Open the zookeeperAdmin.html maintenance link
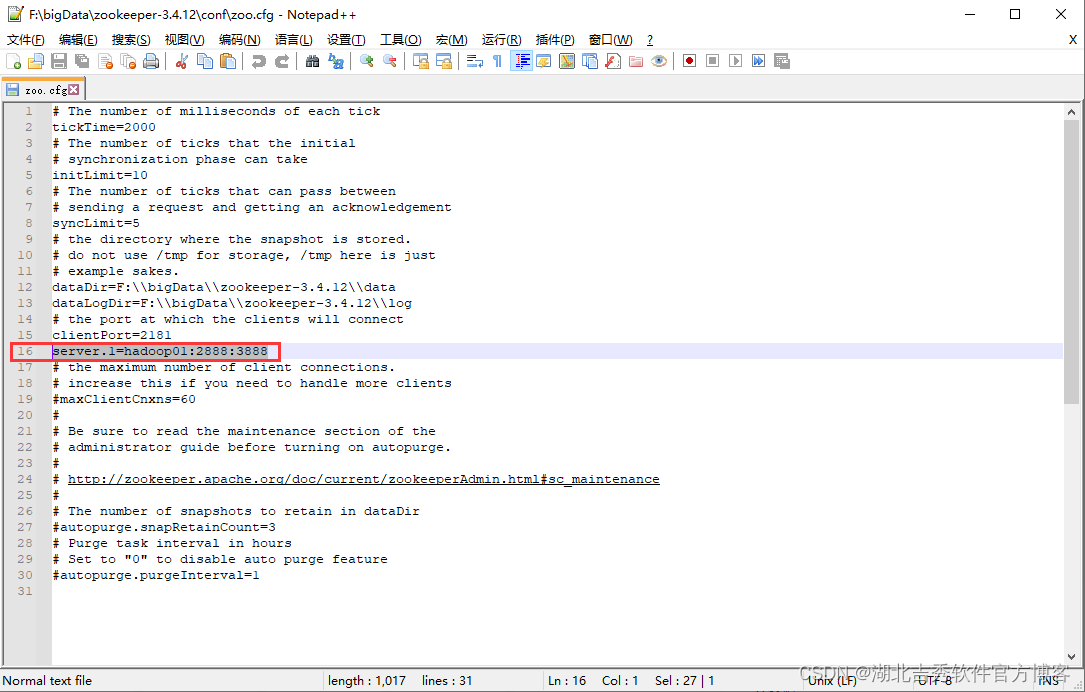 point(363,479)
